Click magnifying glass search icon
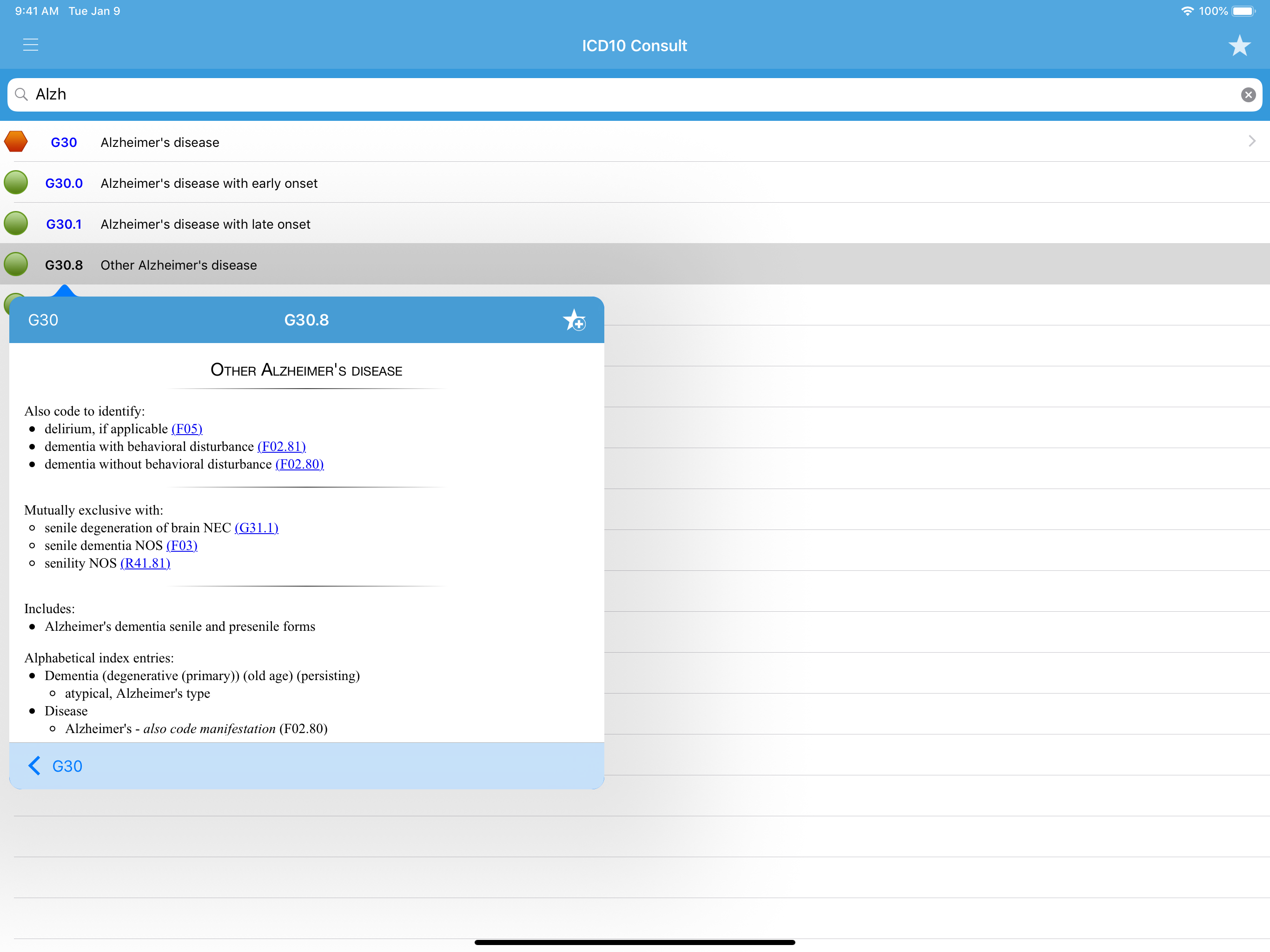The height and width of the screenshot is (952, 1270). click(21, 94)
